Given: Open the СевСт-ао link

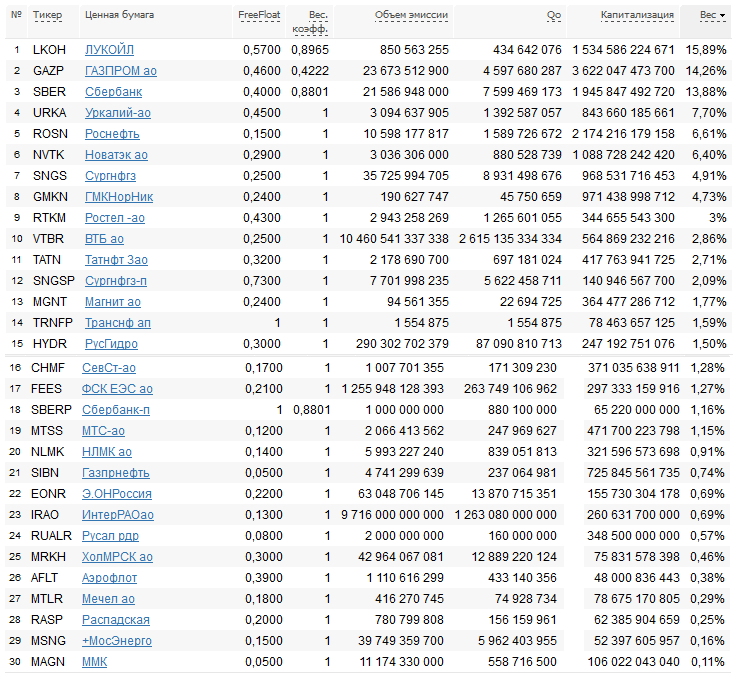Looking at the screenshot, I should click(109, 368).
